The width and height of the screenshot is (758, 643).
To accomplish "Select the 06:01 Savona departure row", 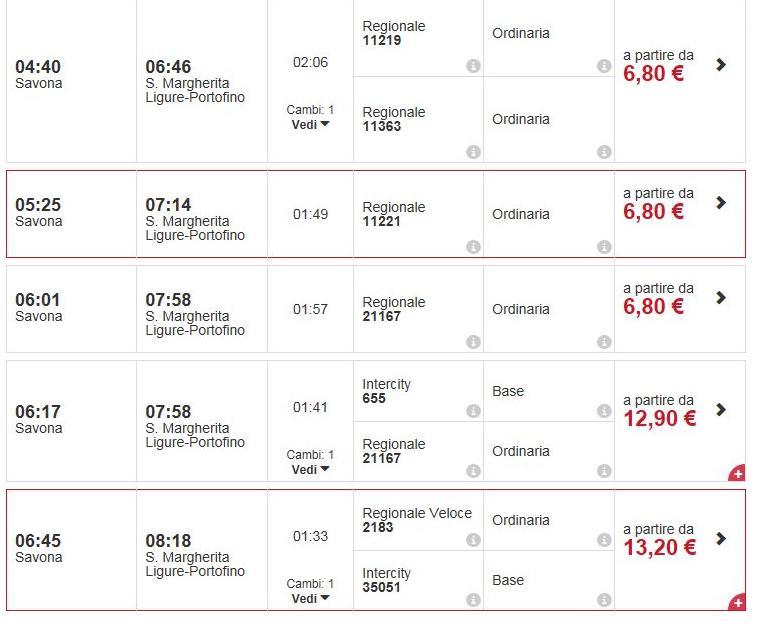I will (x=70, y=307).
